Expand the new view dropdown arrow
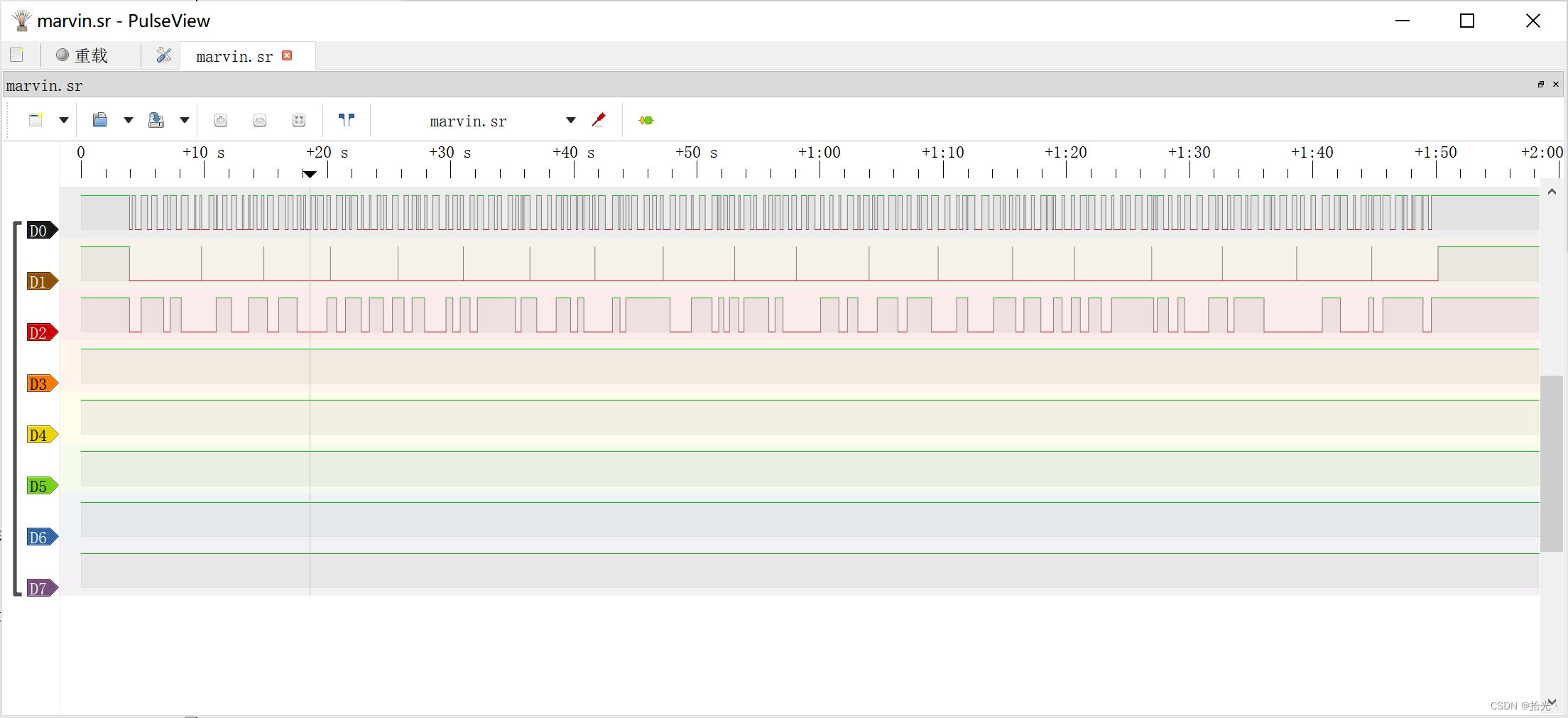Screen dimensions: 1568x718 [64, 120]
